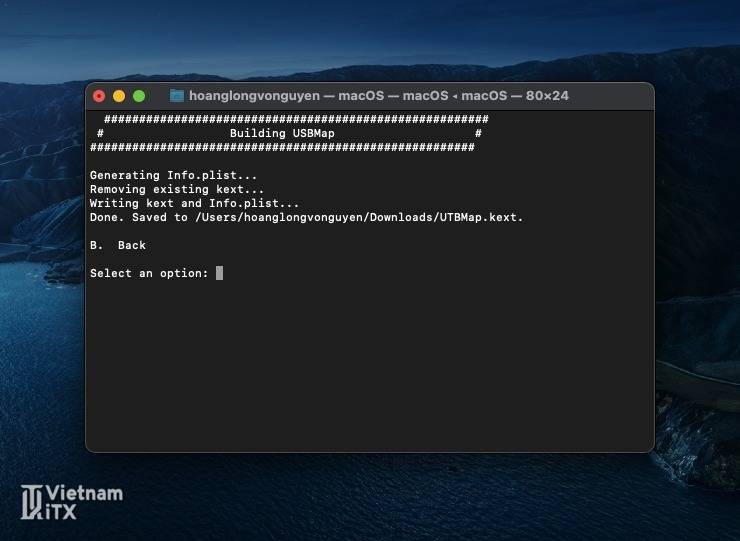
Task: Click the 'Writing kext and Info.plist...' line
Action: [194, 203]
